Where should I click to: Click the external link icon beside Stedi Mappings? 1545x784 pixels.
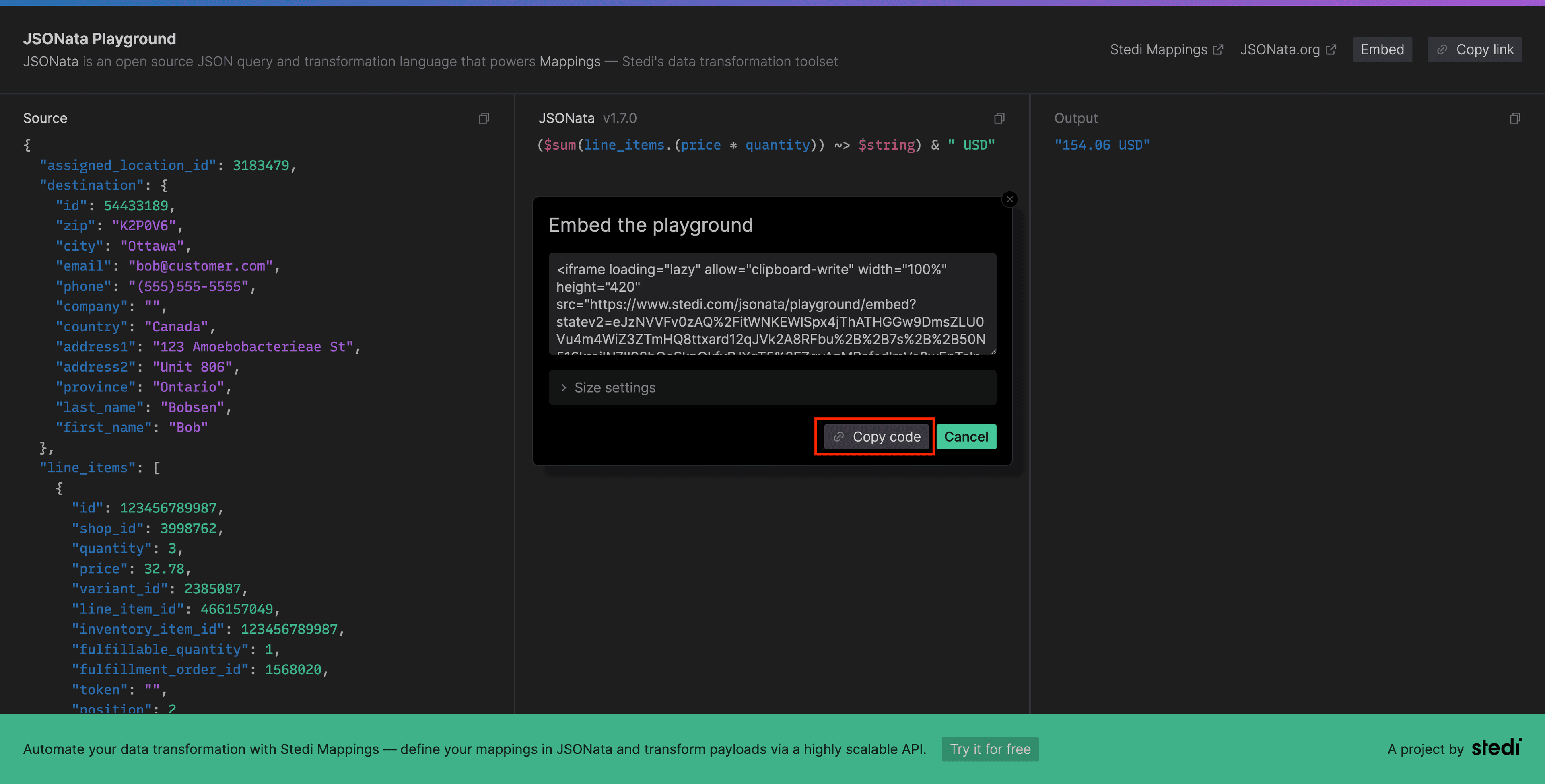tap(1219, 49)
